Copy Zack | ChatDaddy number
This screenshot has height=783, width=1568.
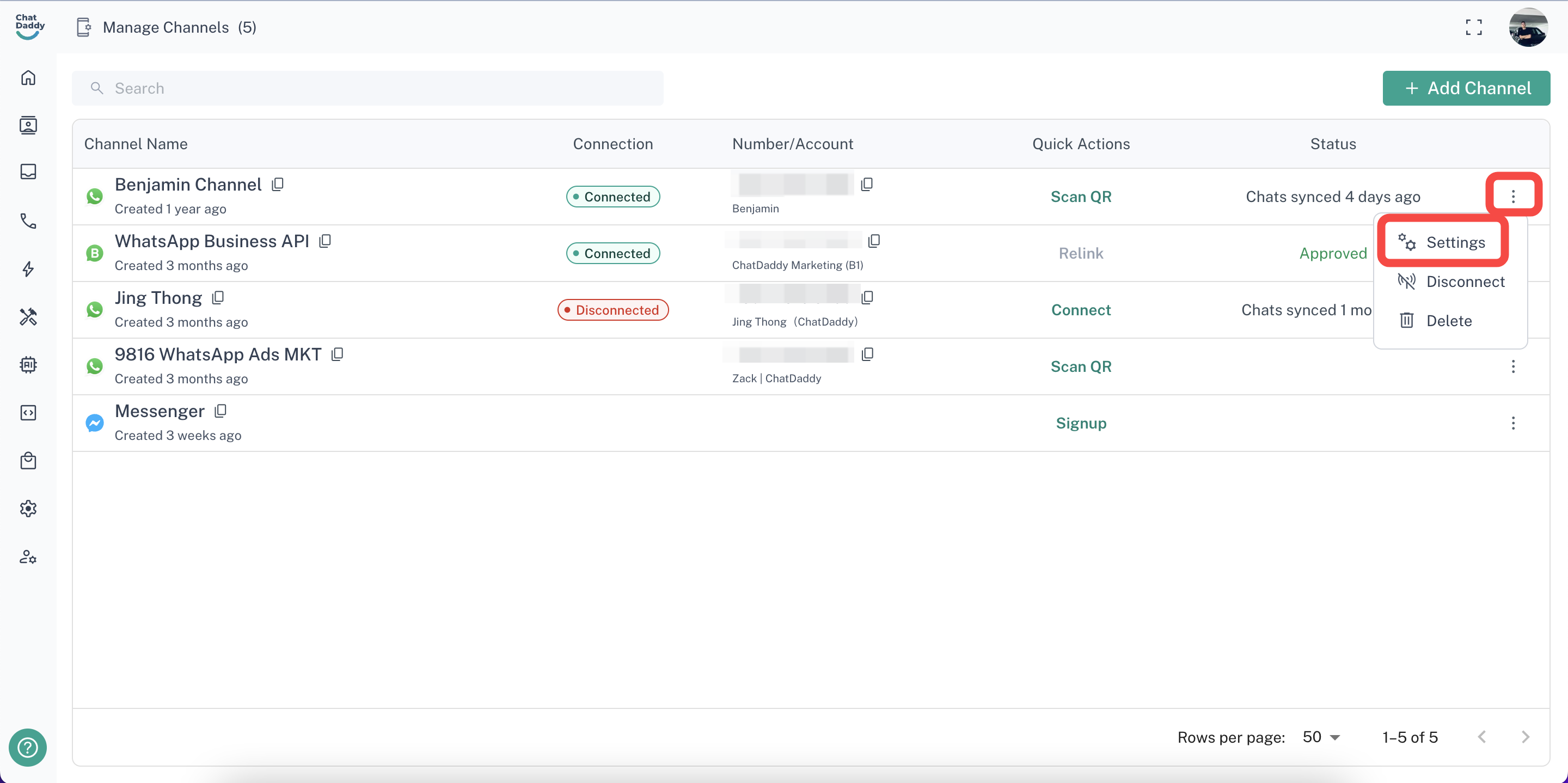coord(867,354)
